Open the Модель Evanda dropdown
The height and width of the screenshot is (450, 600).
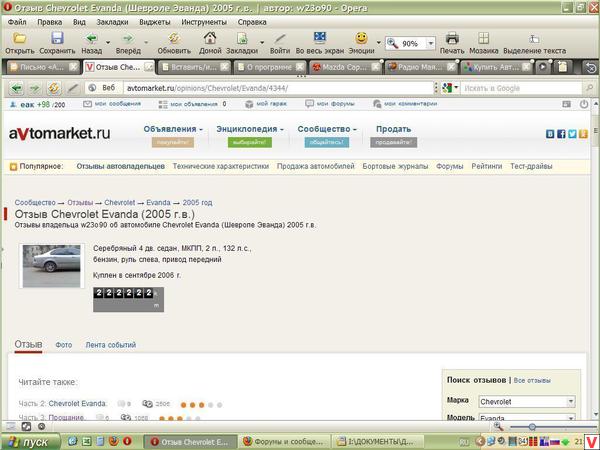click(527, 417)
